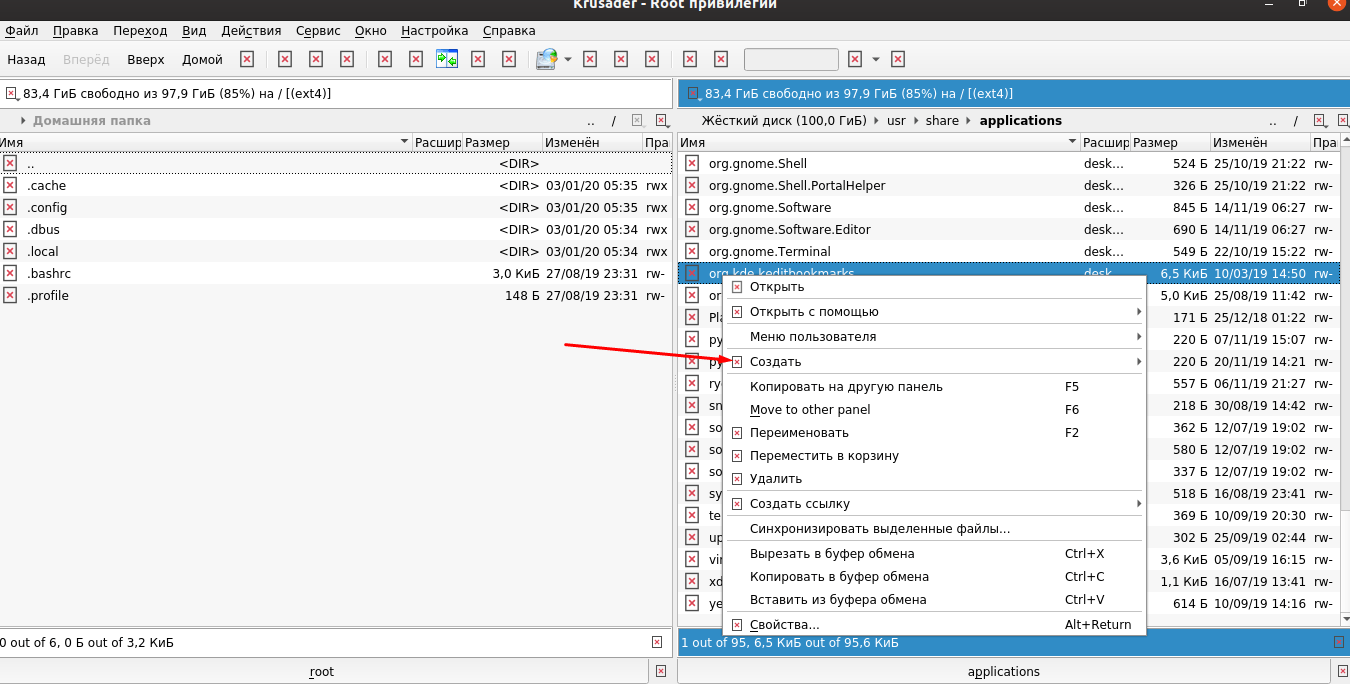
Task: Click the media icon in left panel disk-space bar
Action: click(x=11, y=94)
